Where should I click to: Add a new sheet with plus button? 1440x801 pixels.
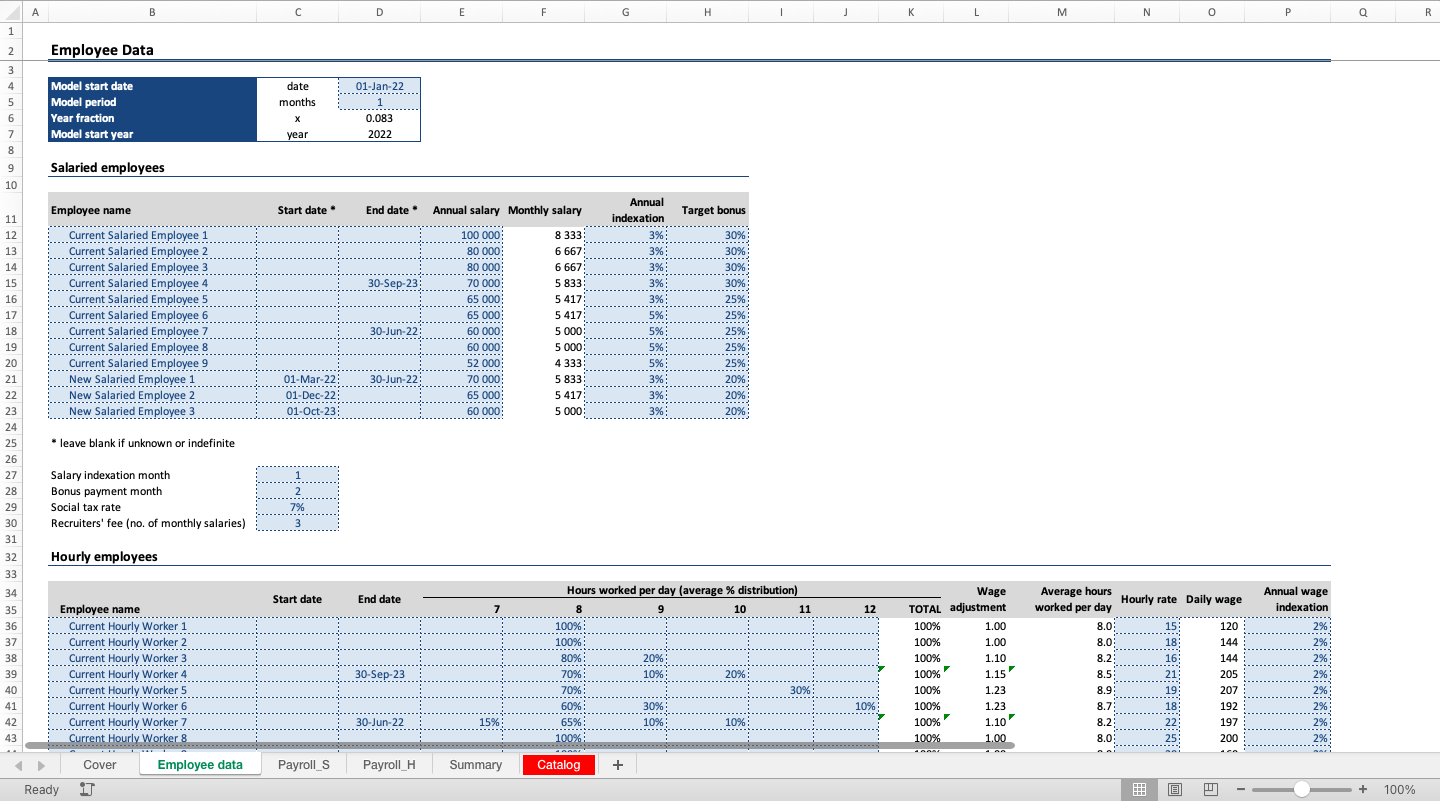click(617, 765)
